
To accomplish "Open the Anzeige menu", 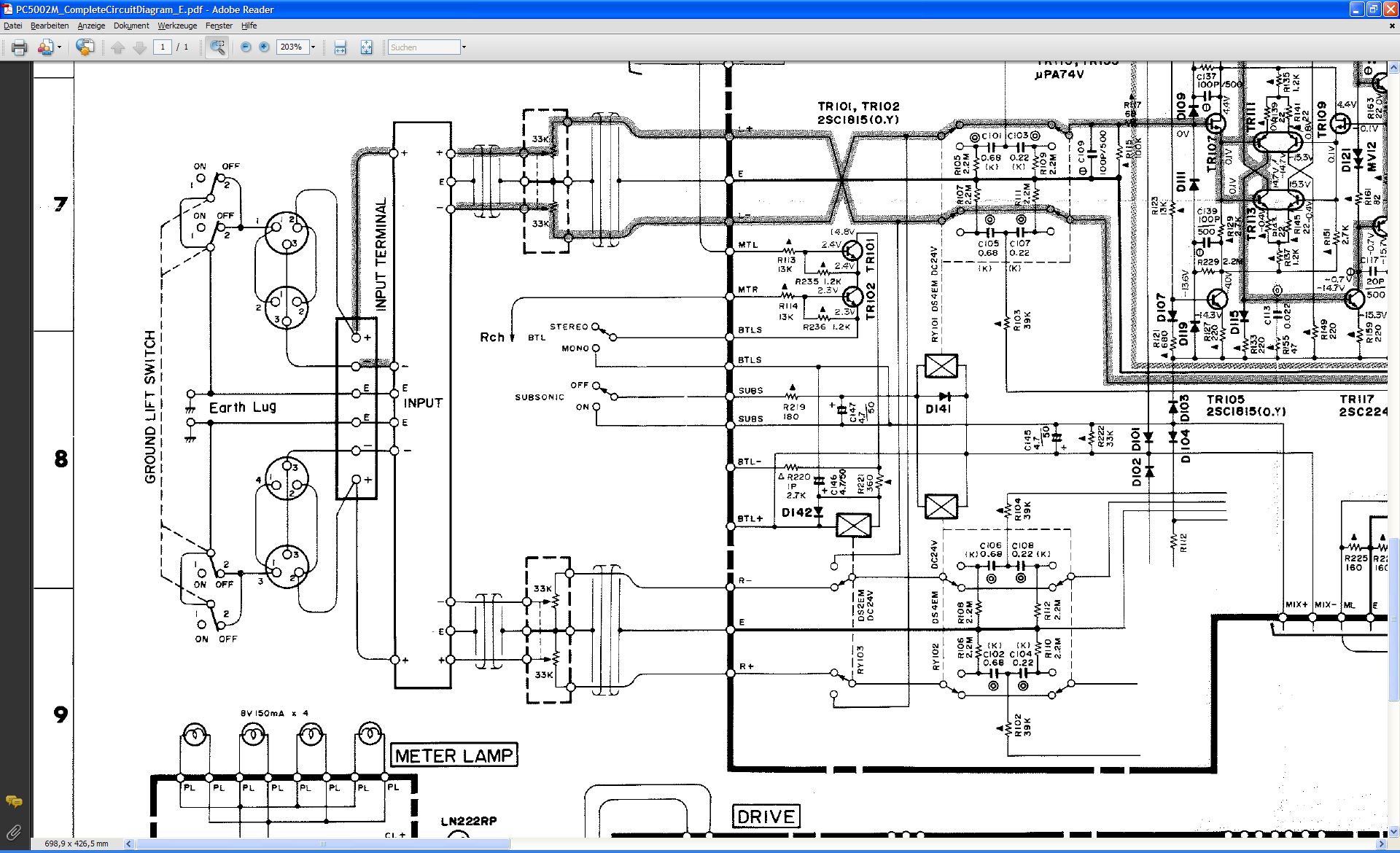I will click(x=91, y=26).
